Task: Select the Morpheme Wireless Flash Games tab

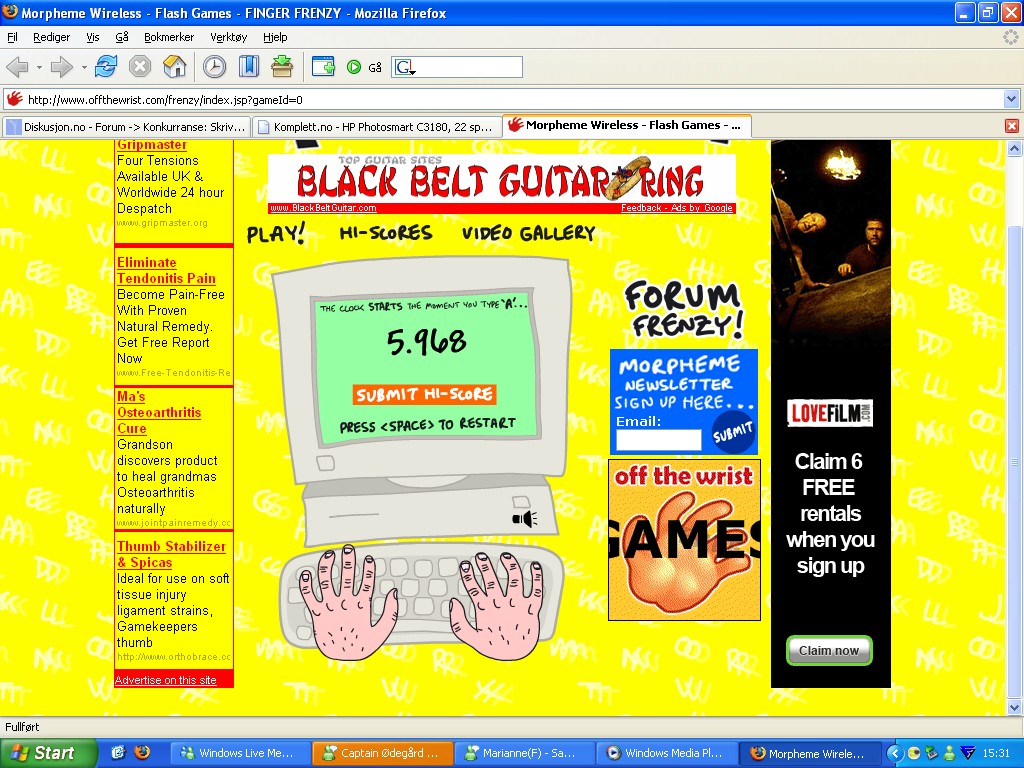Action: point(626,125)
